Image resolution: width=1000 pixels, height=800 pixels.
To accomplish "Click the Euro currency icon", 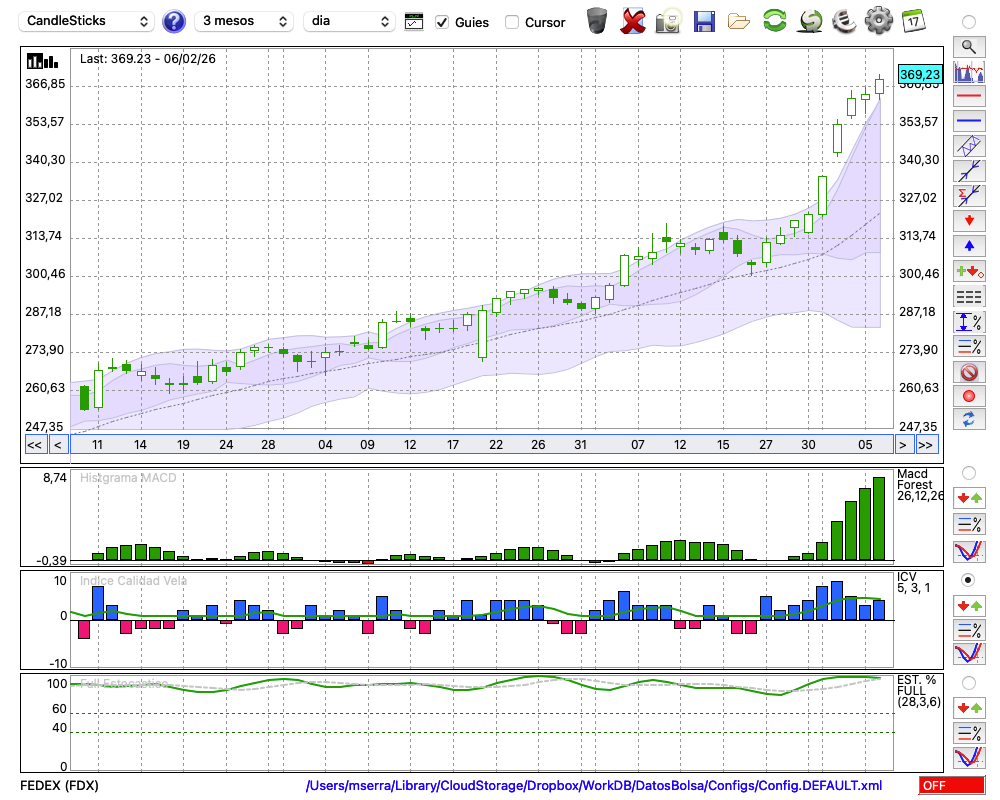I will 844,21.
